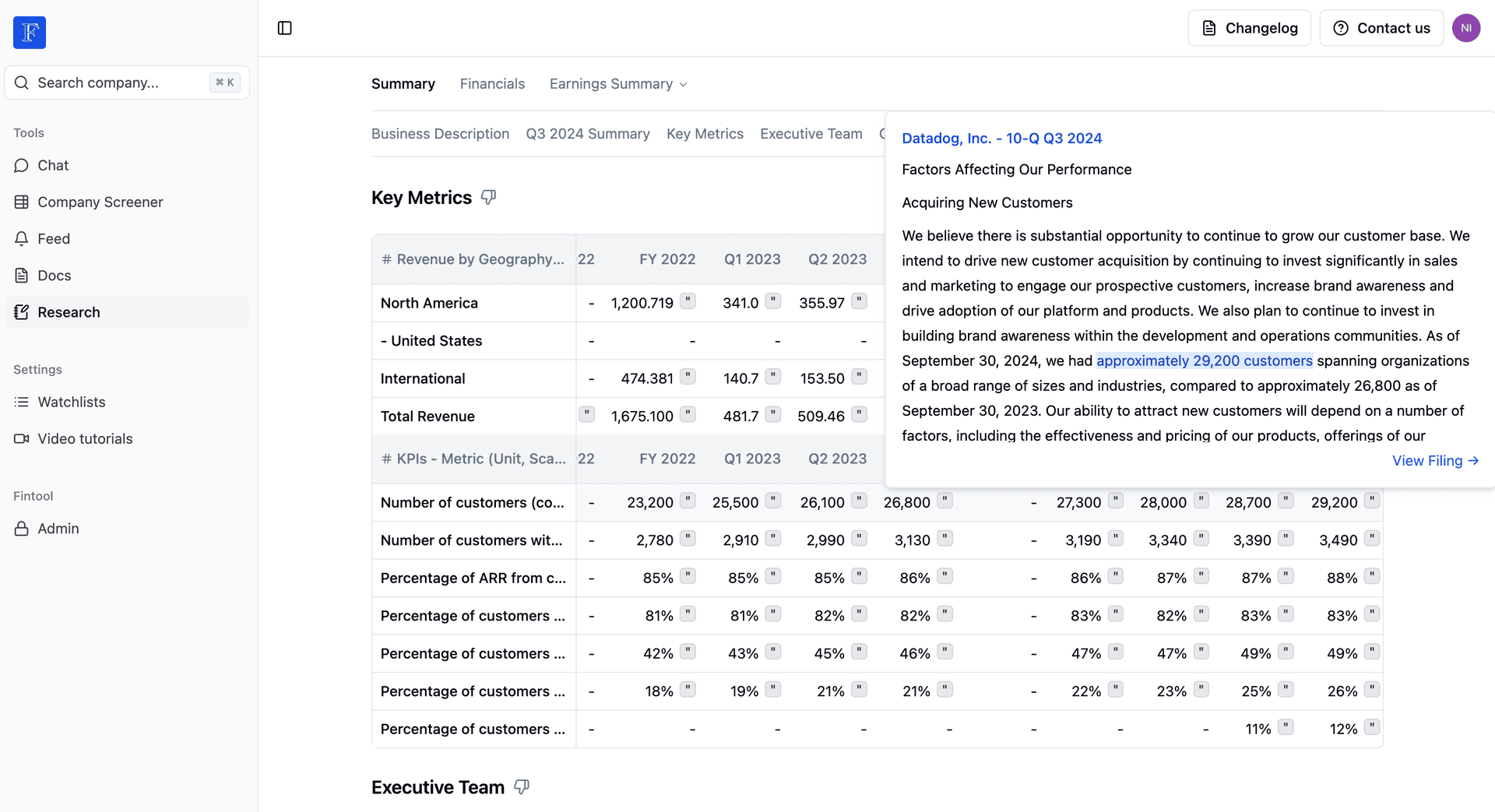Click thumbs-down icon next to Executive Team
Image resolution: width=1495 pixels, height=812 pixels.
point(522,787)
